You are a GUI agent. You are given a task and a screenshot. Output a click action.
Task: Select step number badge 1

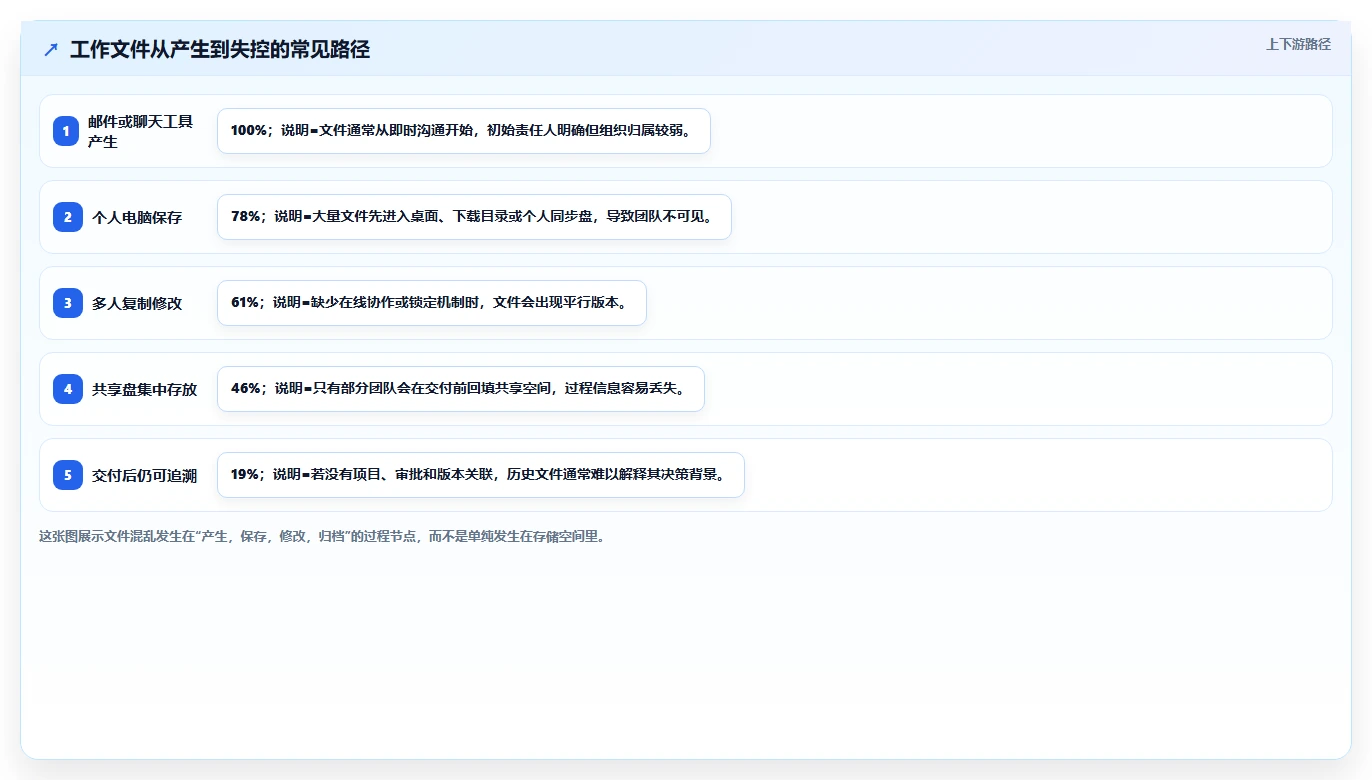pyautogui.click(x=66, y=131)
